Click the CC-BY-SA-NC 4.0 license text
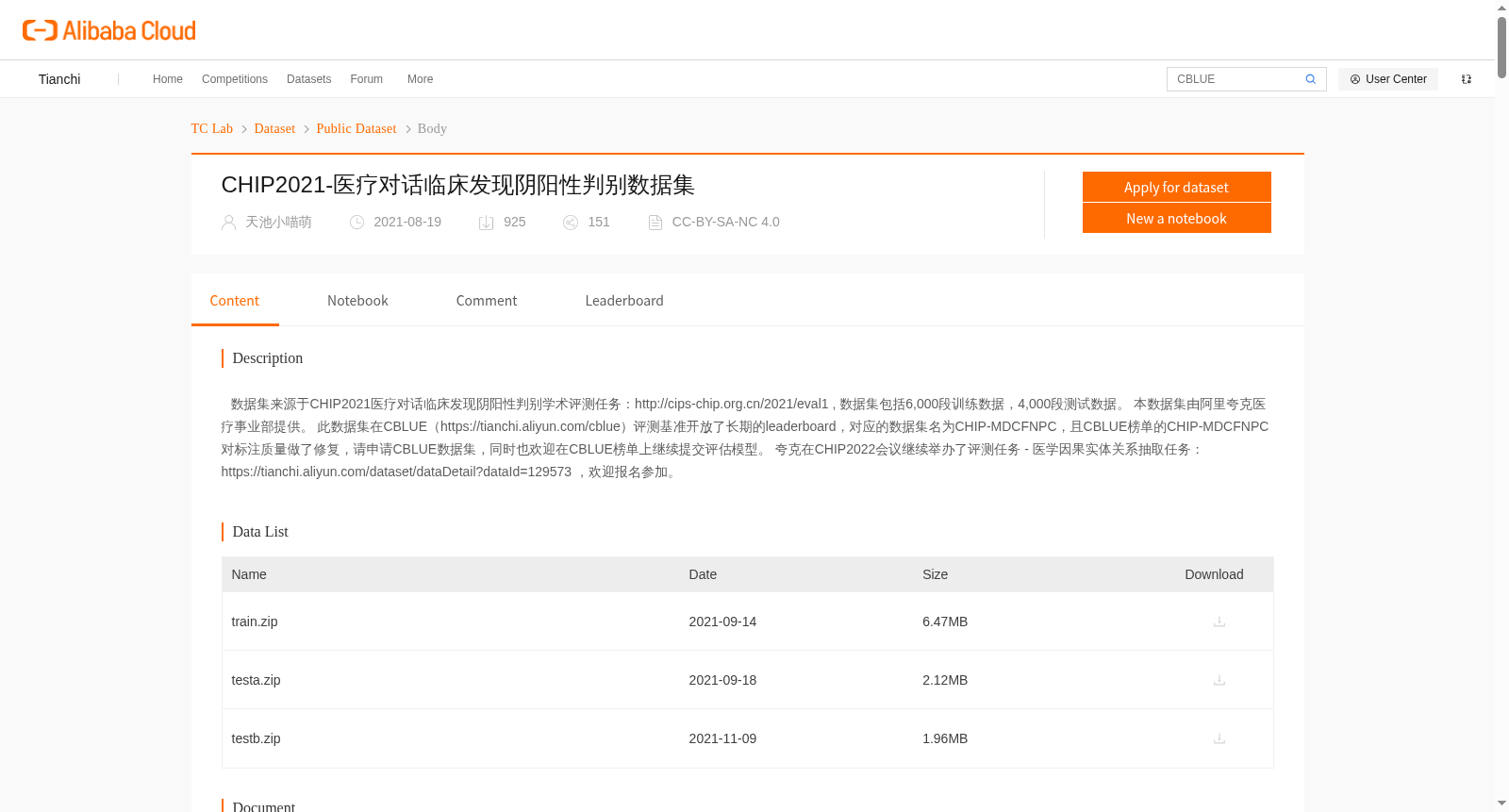This screenshot has height=812, width=1509. [x=726, y=223]
